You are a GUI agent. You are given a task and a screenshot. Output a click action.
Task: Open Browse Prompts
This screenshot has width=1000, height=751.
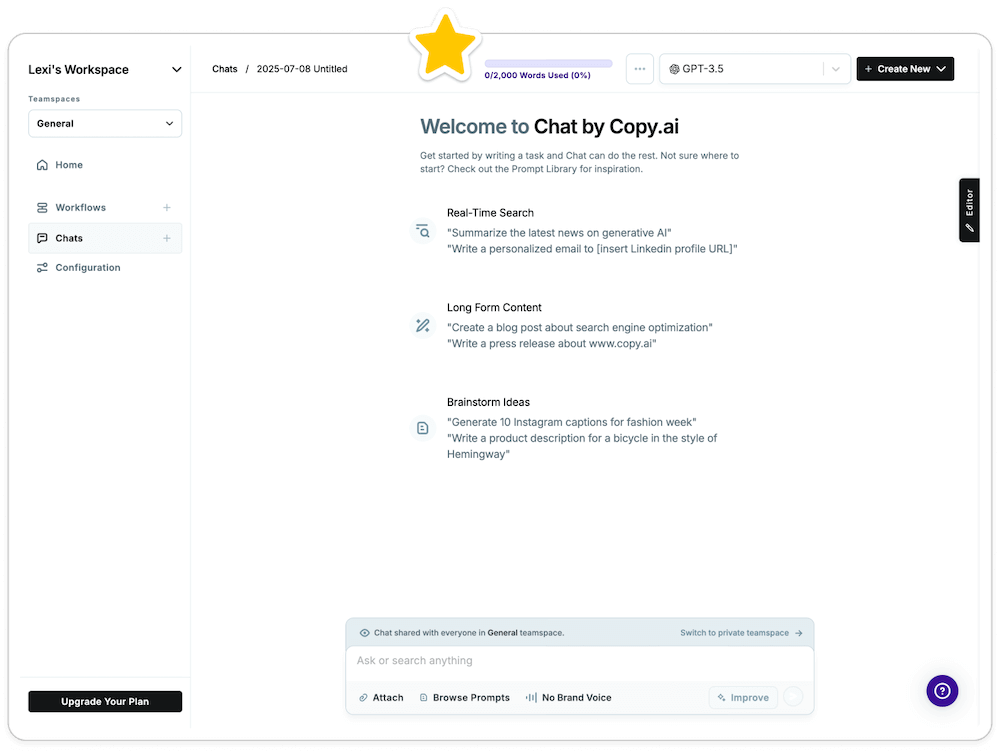pos(471,698)
